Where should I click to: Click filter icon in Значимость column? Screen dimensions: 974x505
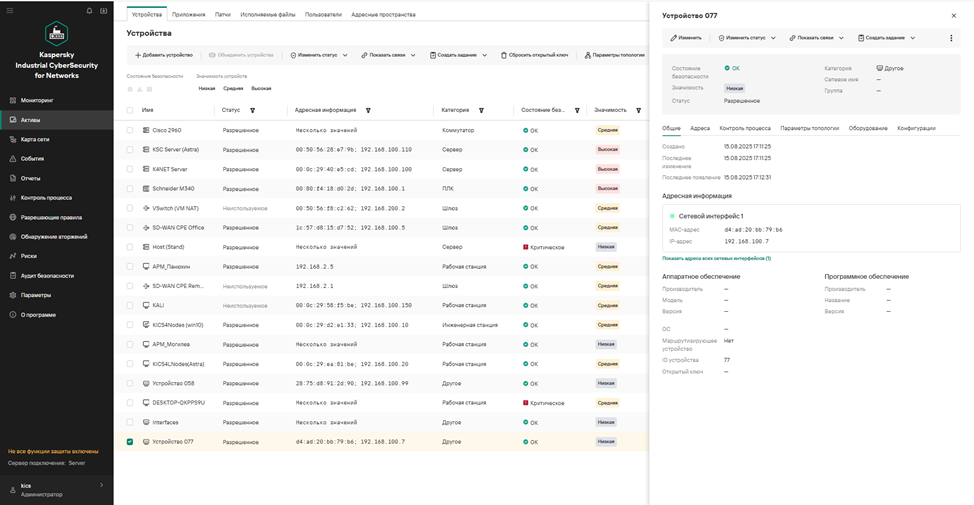pos(639,111)
